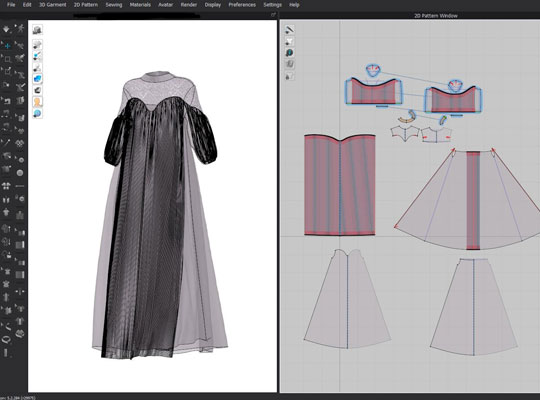Select the curved tan cuff pattern piece
Viewport: 540px width, 400px height.
(407, 117)
